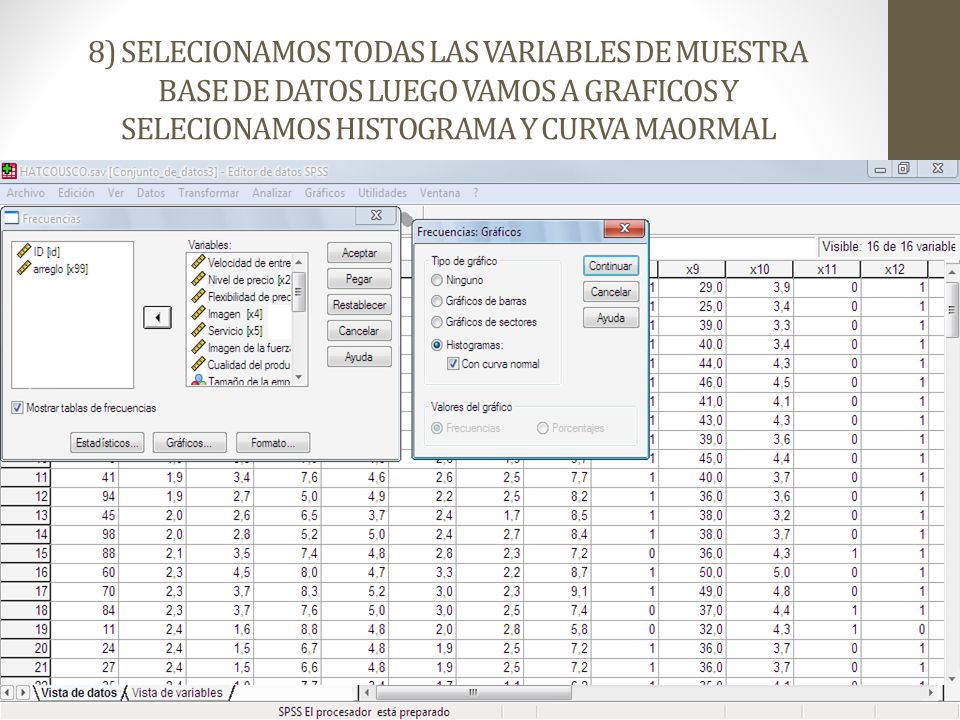
Task: Close the Frecuencias dialog
Action: click(377, 216)
